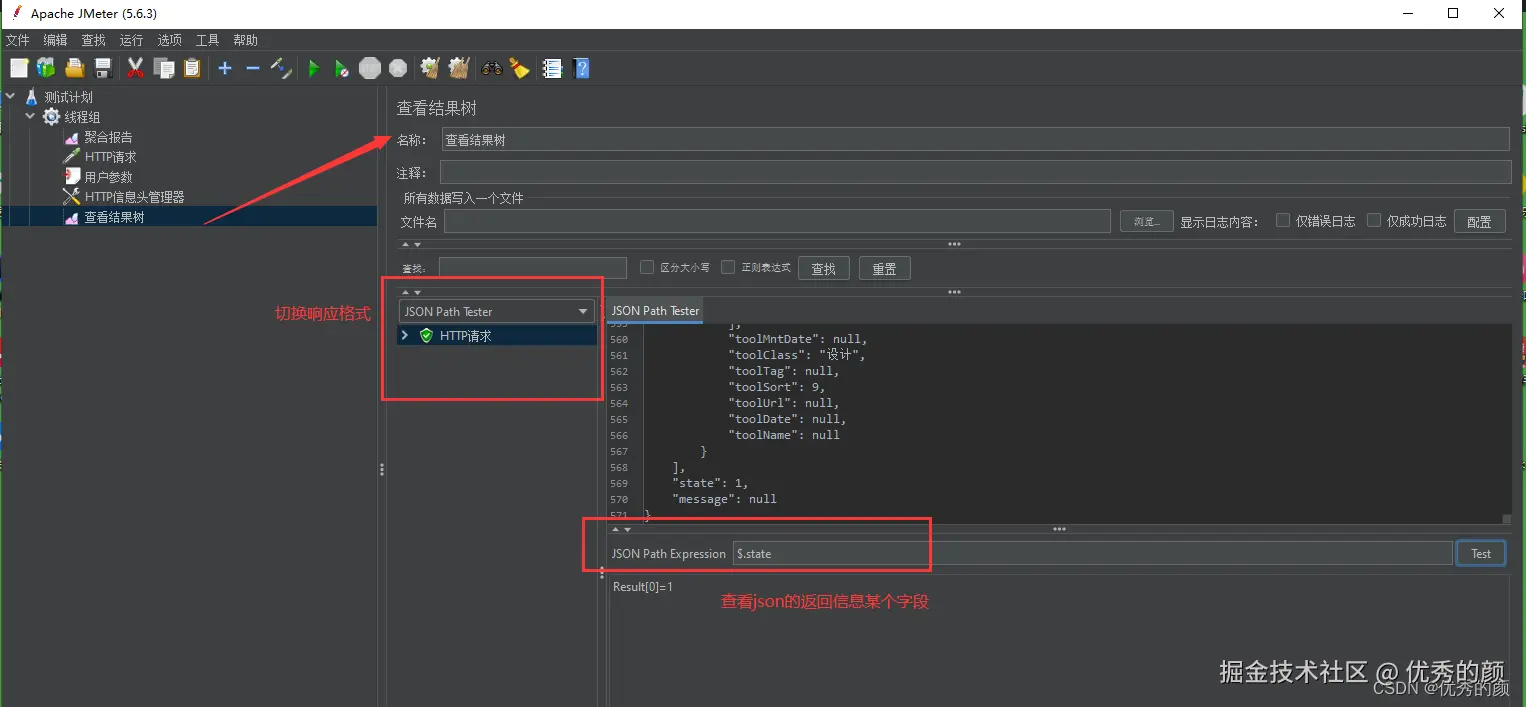This screenshot has width=1526, height=707.
Task: Click the flask icon beside 测试计划
Action: click(x=31, y=97)
